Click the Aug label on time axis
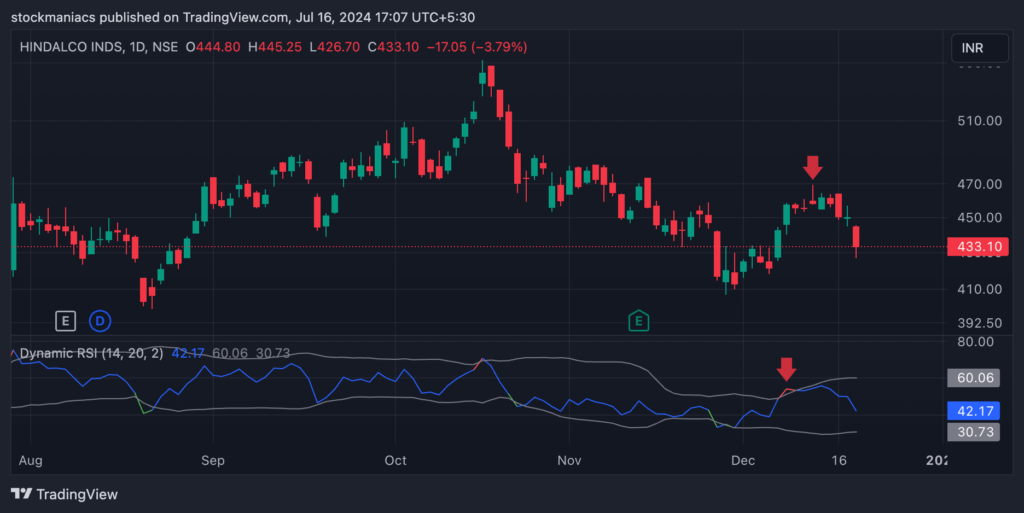 point(31,460)
